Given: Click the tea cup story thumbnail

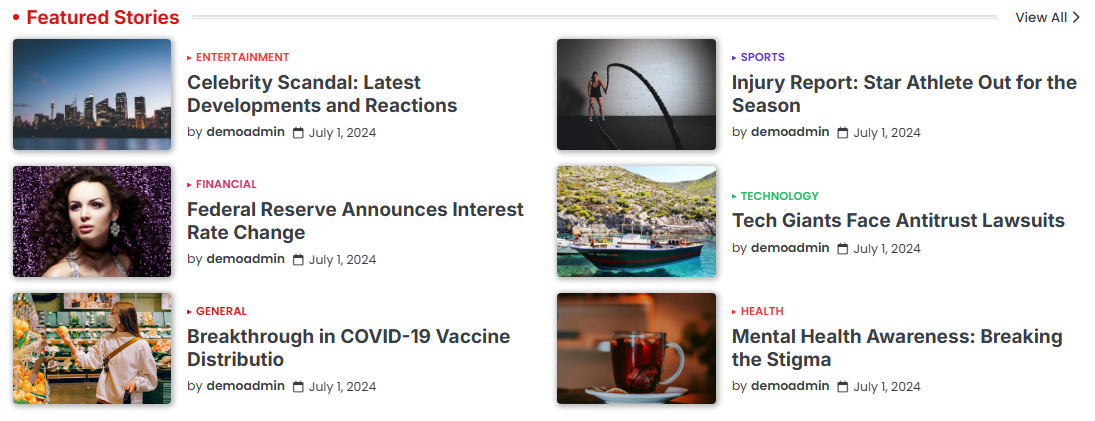Looking at the screenshot, I should click(636, 348).
